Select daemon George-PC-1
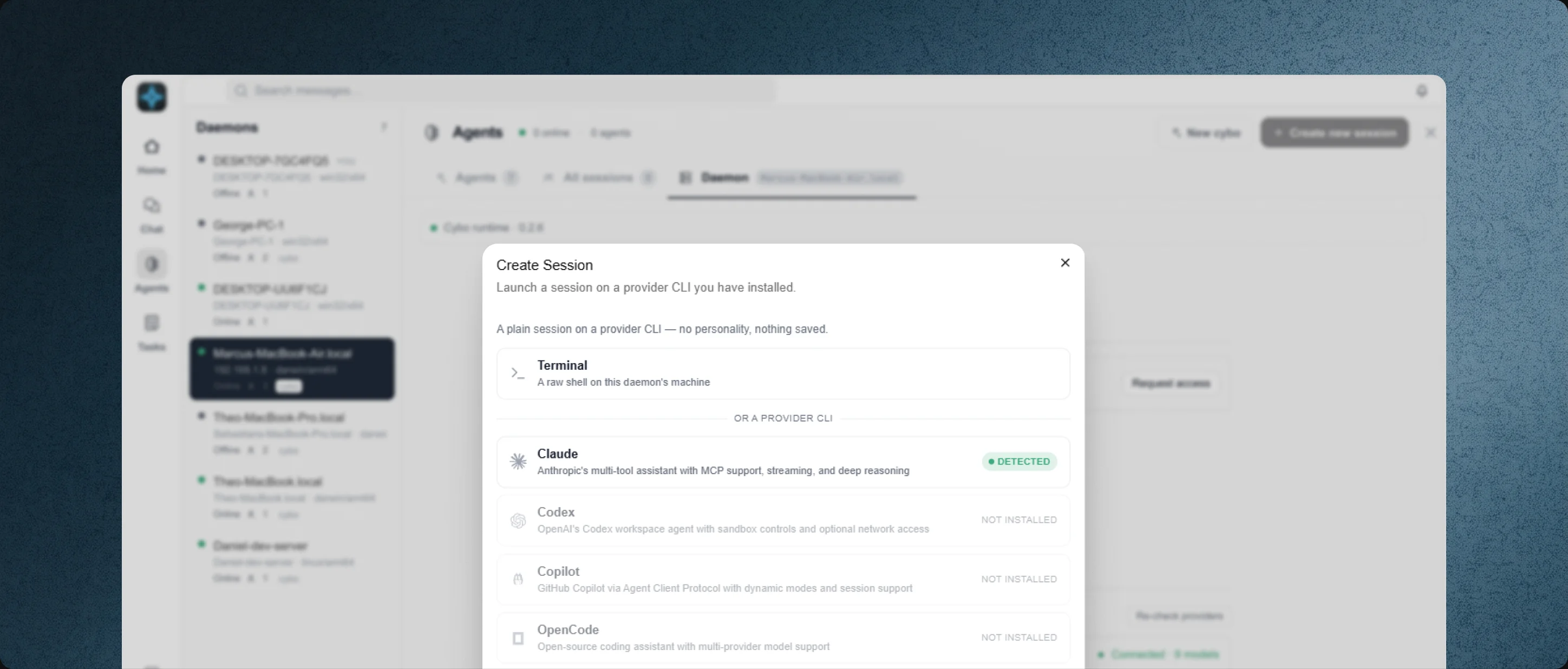The height and width of the screenshot is (669, 1568). [292, 240]
